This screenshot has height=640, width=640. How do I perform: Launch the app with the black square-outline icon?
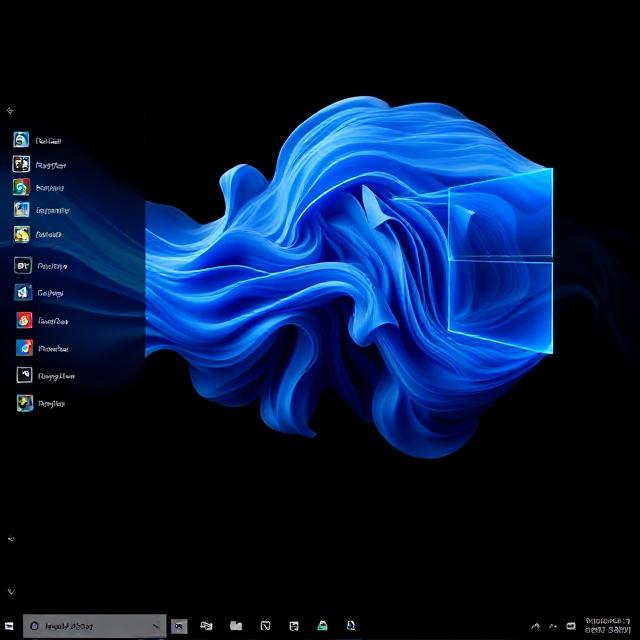click(x=23, y=376)
